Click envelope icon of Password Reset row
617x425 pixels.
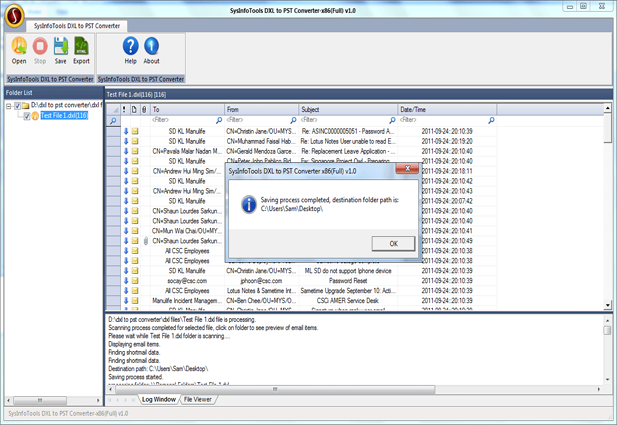tap(135, 281)
